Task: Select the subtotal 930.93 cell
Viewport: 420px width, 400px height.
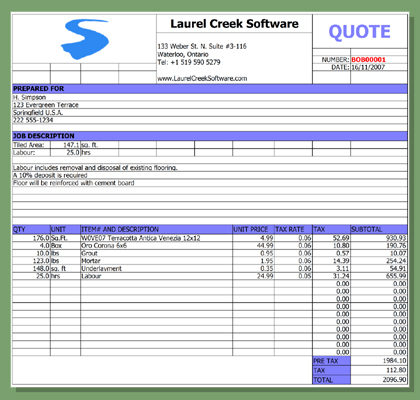Action: pyautogui.click(x=379, y=238)
